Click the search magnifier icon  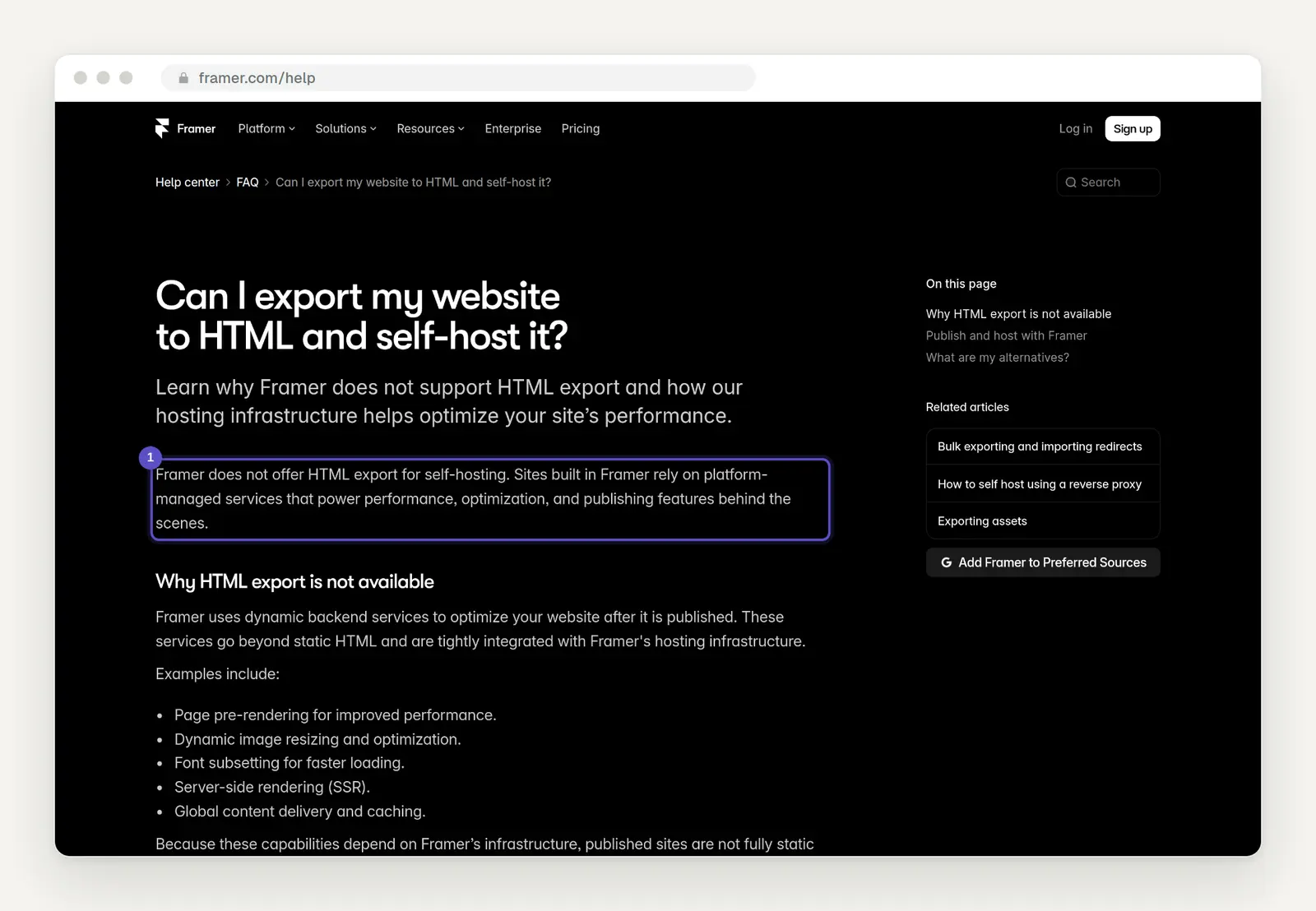[x=1071, y=183]
